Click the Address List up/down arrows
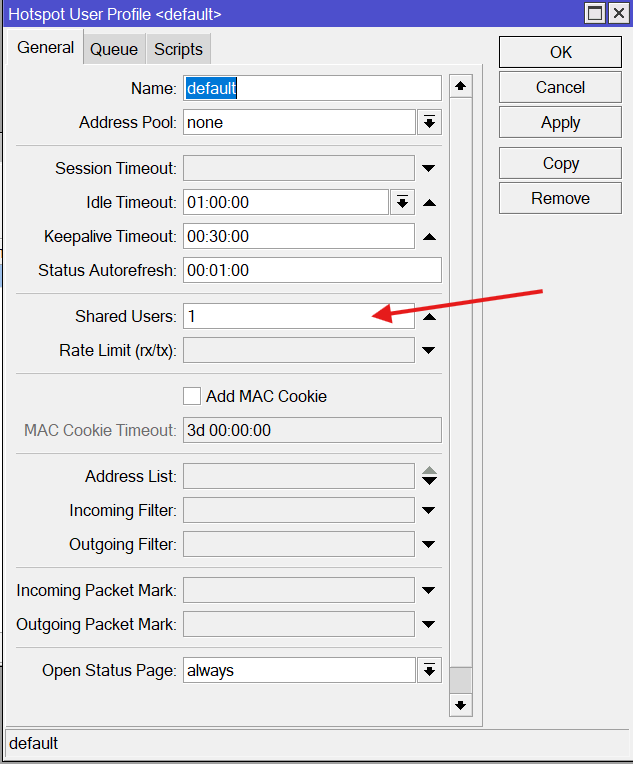Viewport: 633px width, 764px height. click(429, 476)
